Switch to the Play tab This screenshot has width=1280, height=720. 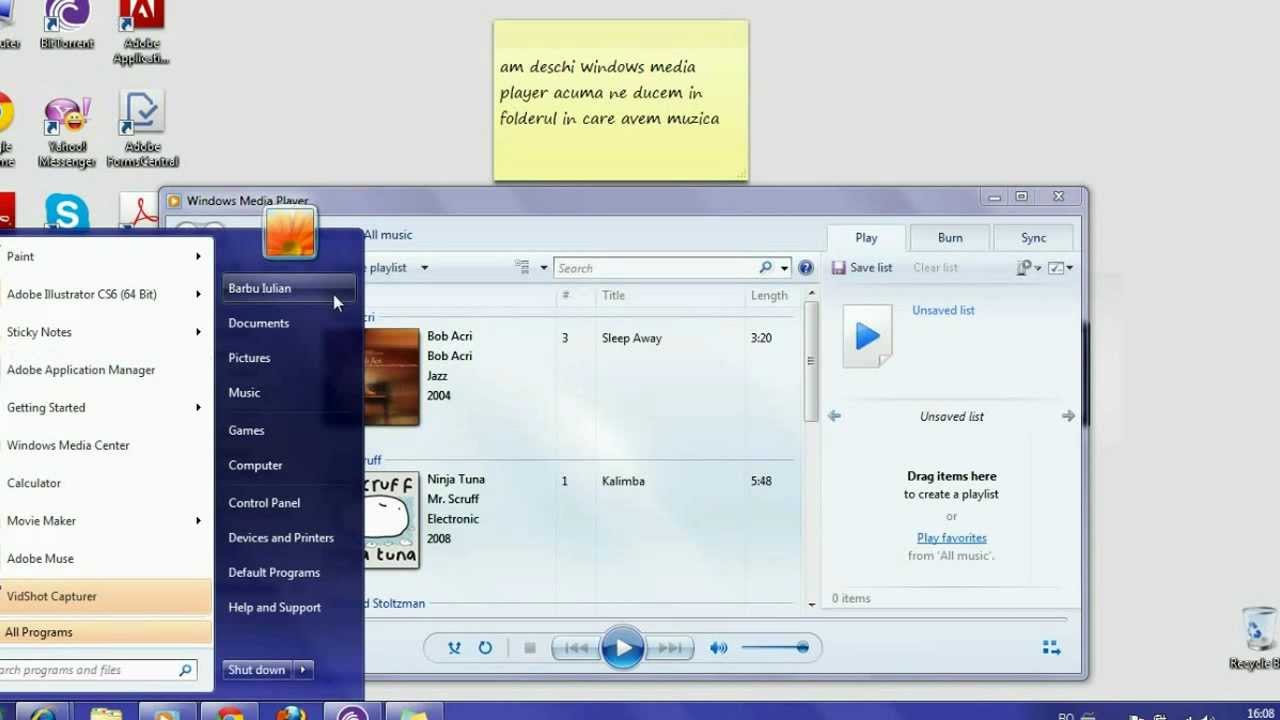(x=866, y=238)
